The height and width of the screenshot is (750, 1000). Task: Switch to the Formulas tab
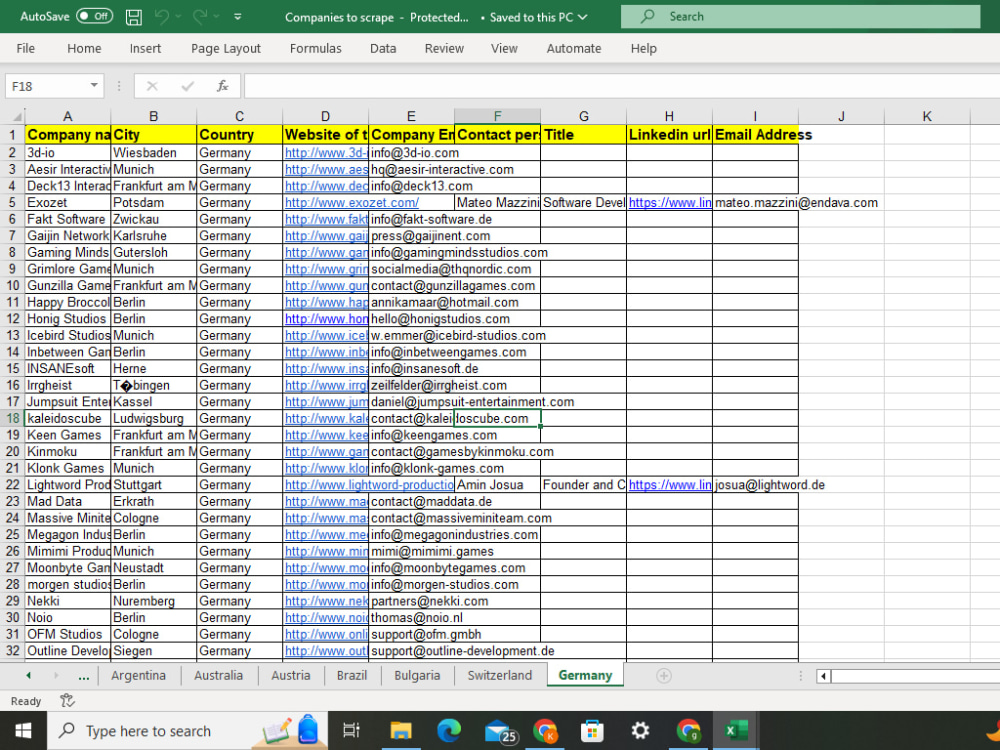click(316, 48)
